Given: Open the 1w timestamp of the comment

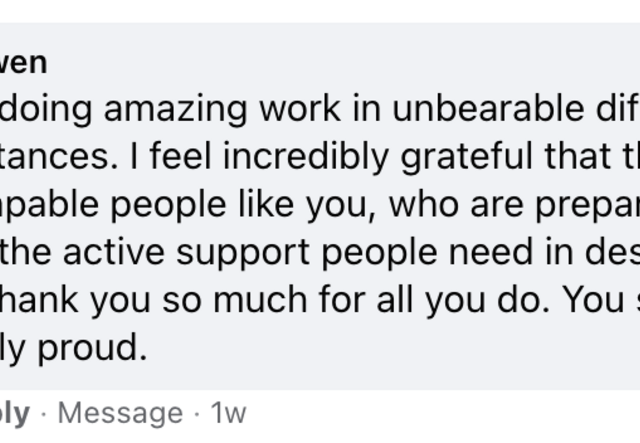Looking at the screenshot, I should 227,412.
